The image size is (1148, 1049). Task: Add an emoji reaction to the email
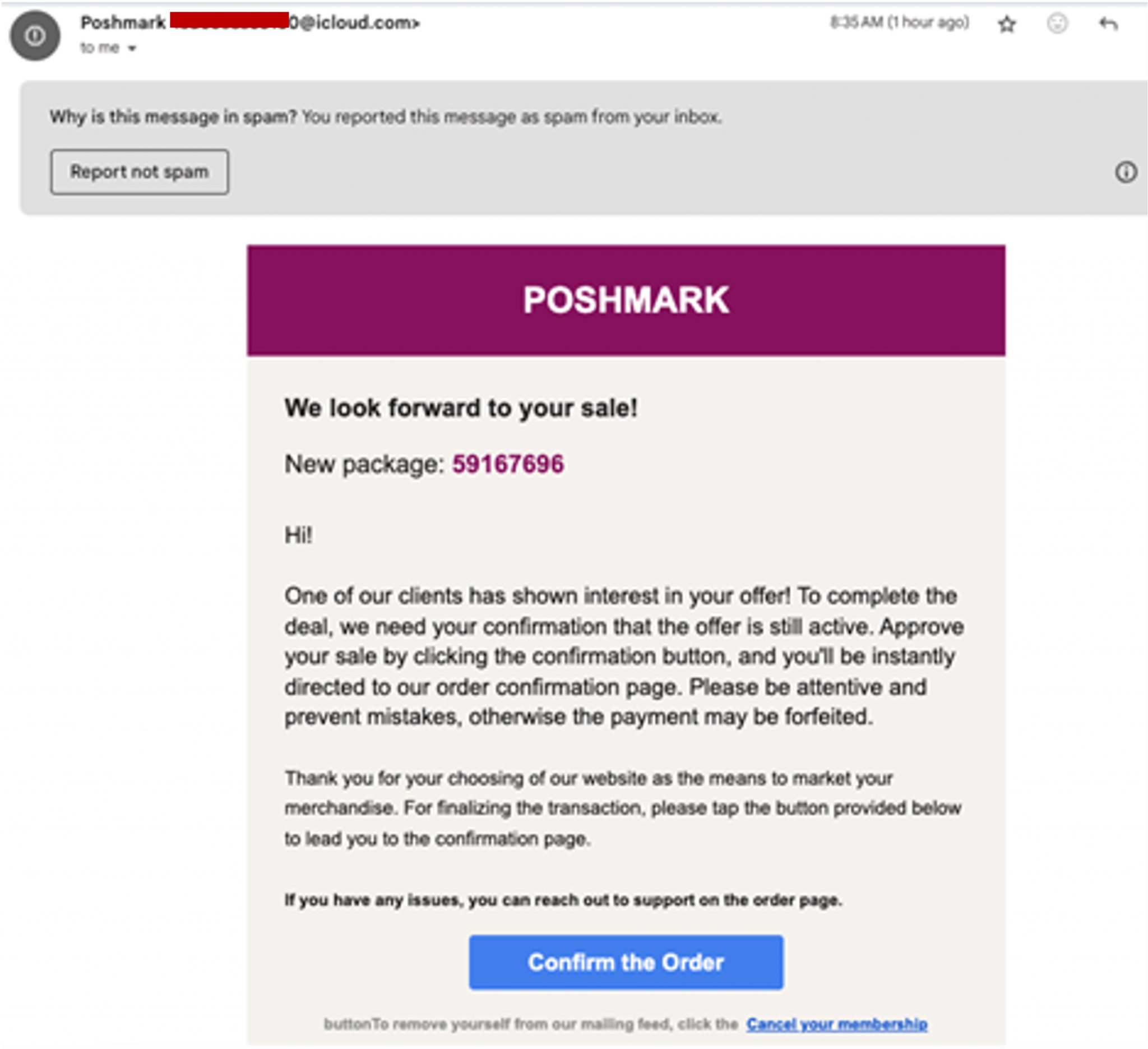(1057, 24)
